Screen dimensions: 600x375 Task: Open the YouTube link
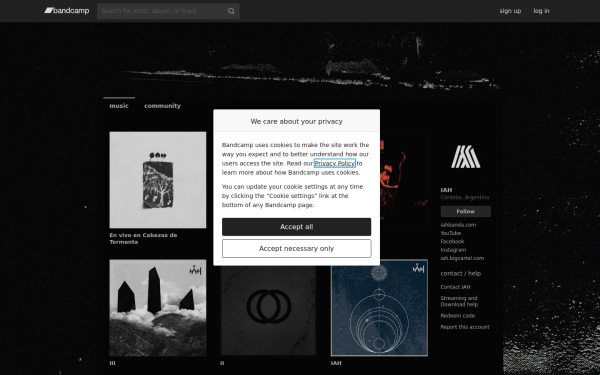(450, 233)
